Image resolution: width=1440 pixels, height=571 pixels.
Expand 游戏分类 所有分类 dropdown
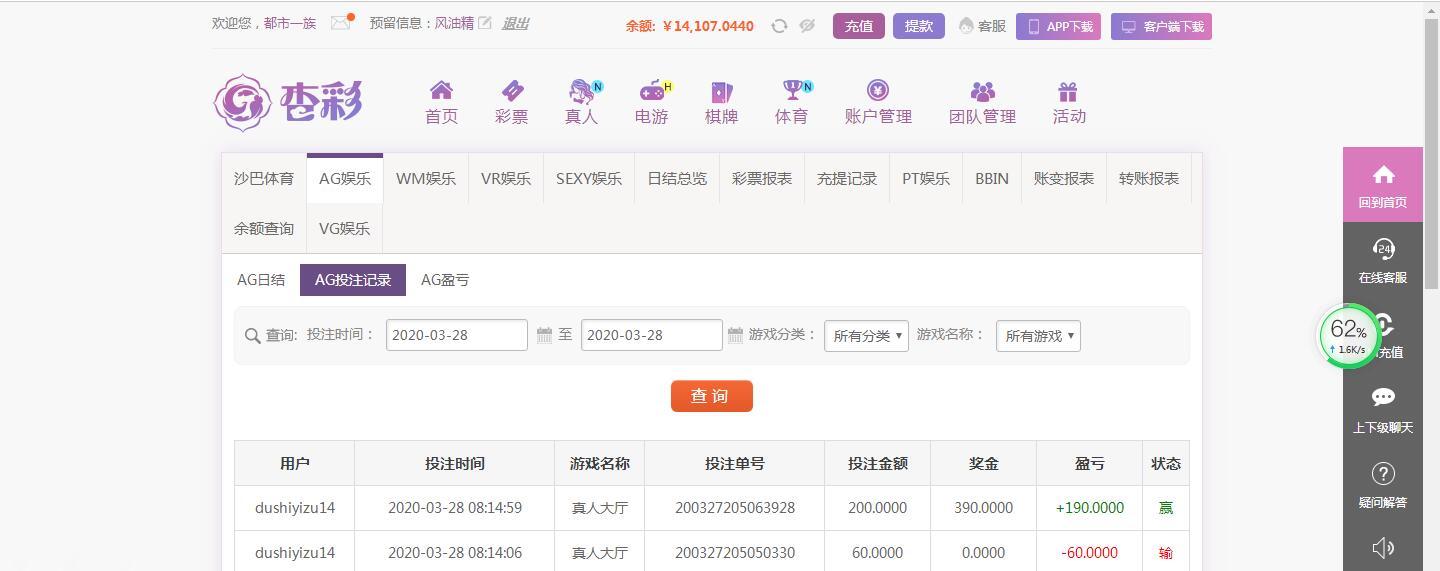pyautogui.click(x=866, y=336)
